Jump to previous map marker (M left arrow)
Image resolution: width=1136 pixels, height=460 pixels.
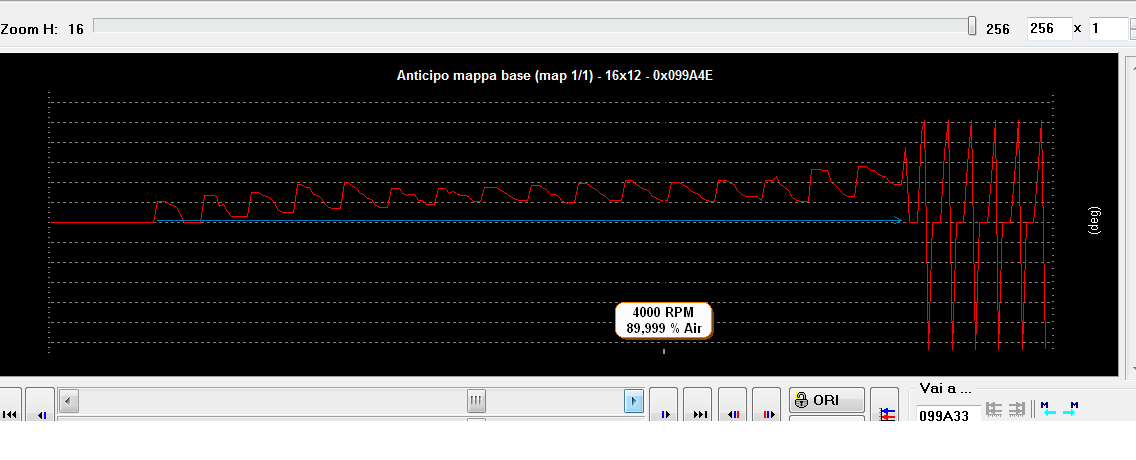coord(1047,409)
